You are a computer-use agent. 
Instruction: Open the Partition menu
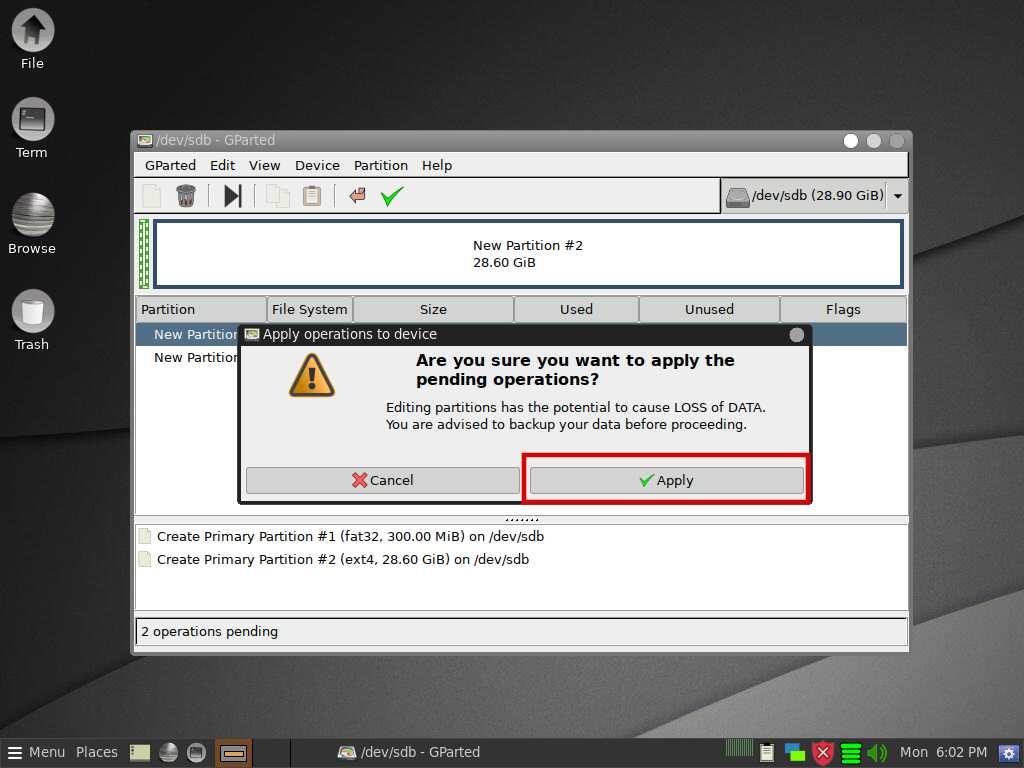(x=380, y=165)
